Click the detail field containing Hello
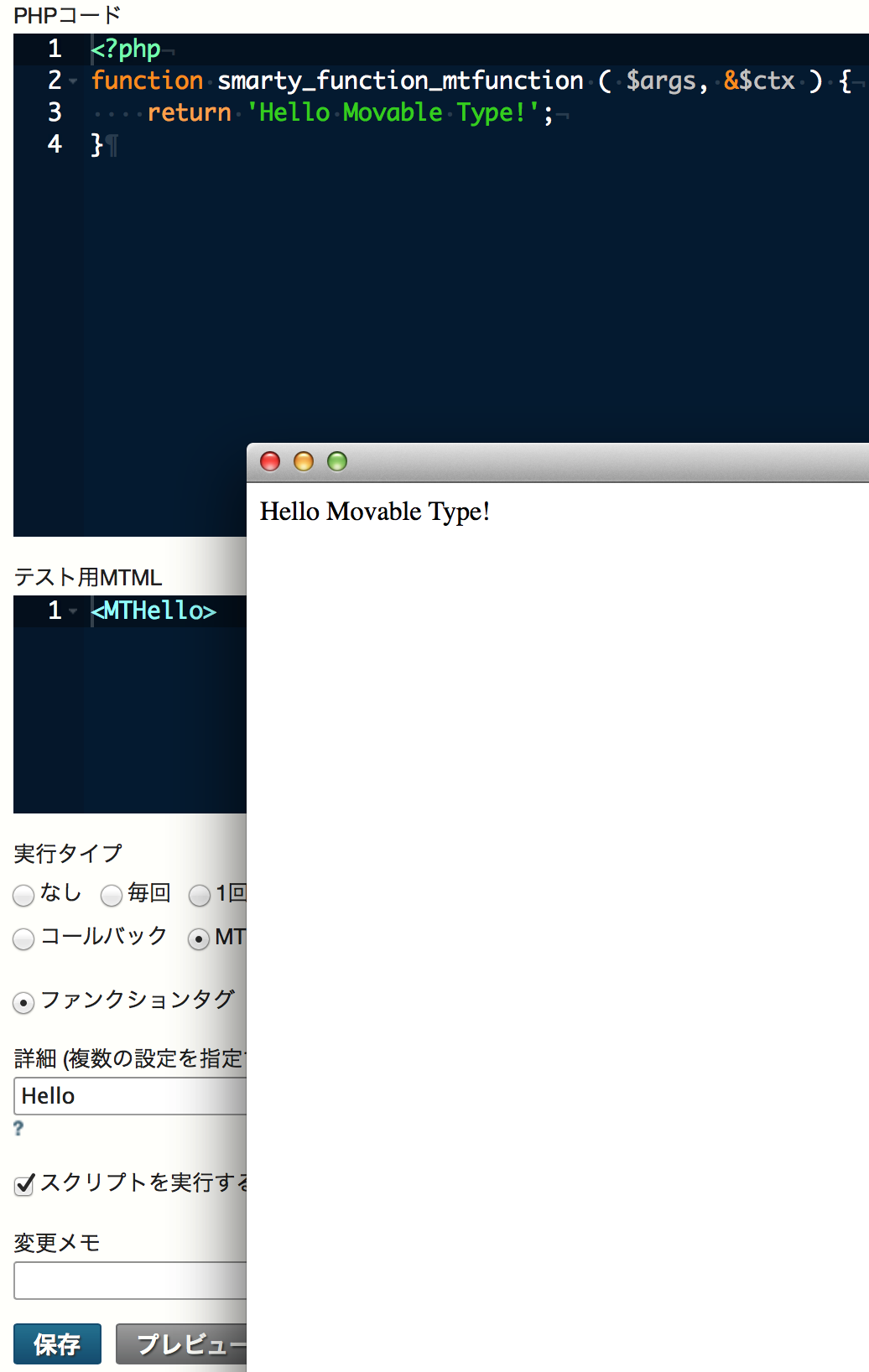 coord(130,1096)
